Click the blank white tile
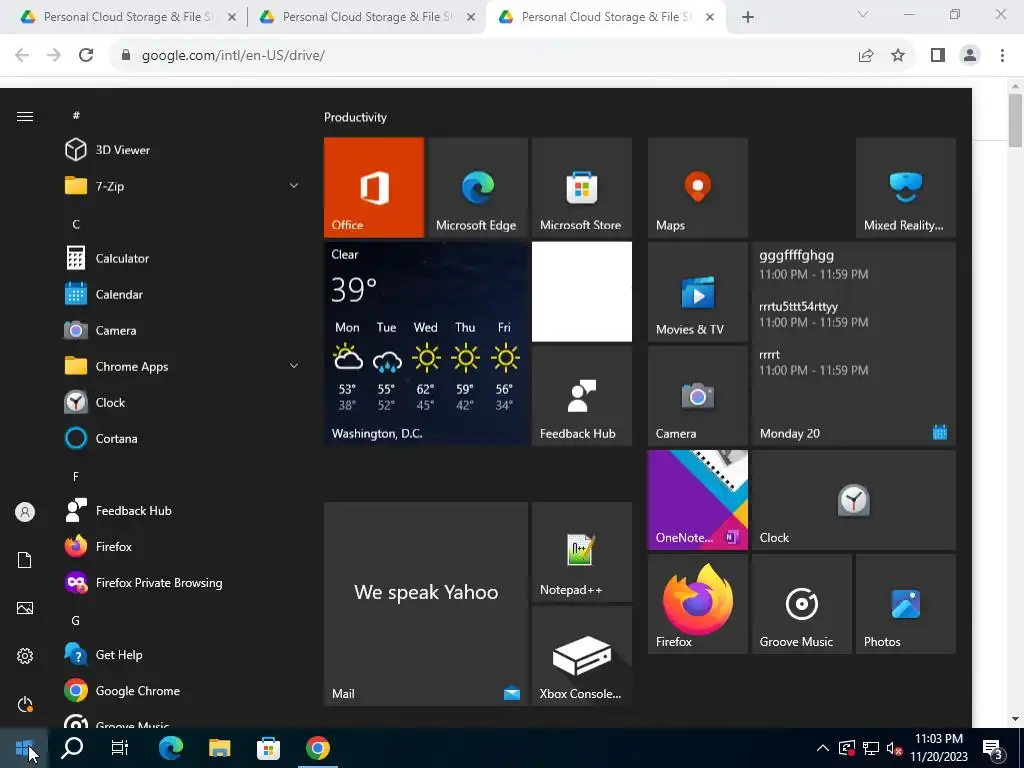Viewport: 1024px width, 768px height. point(581,291)
